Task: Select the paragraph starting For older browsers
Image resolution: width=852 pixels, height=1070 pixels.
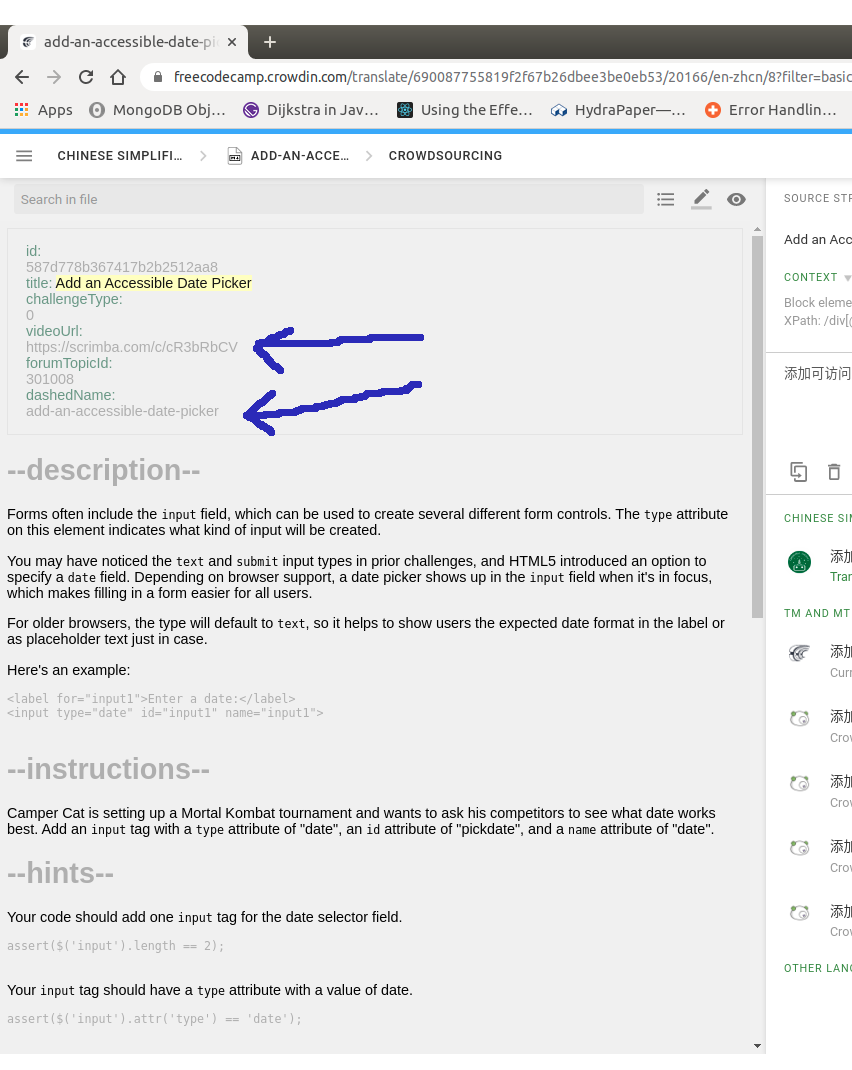Action: coord(366,631)
